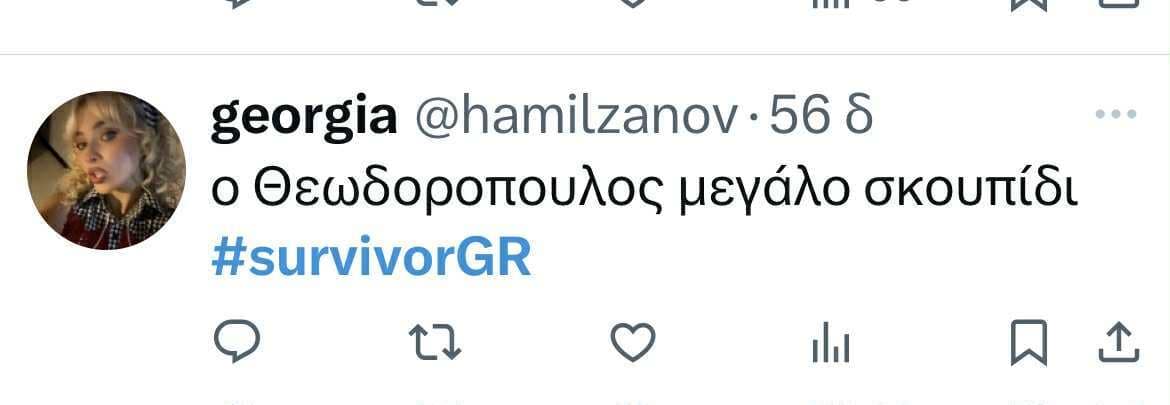
Task: Reply to georgia's tweet with comment icon
Action: click(x=237, y=342)
